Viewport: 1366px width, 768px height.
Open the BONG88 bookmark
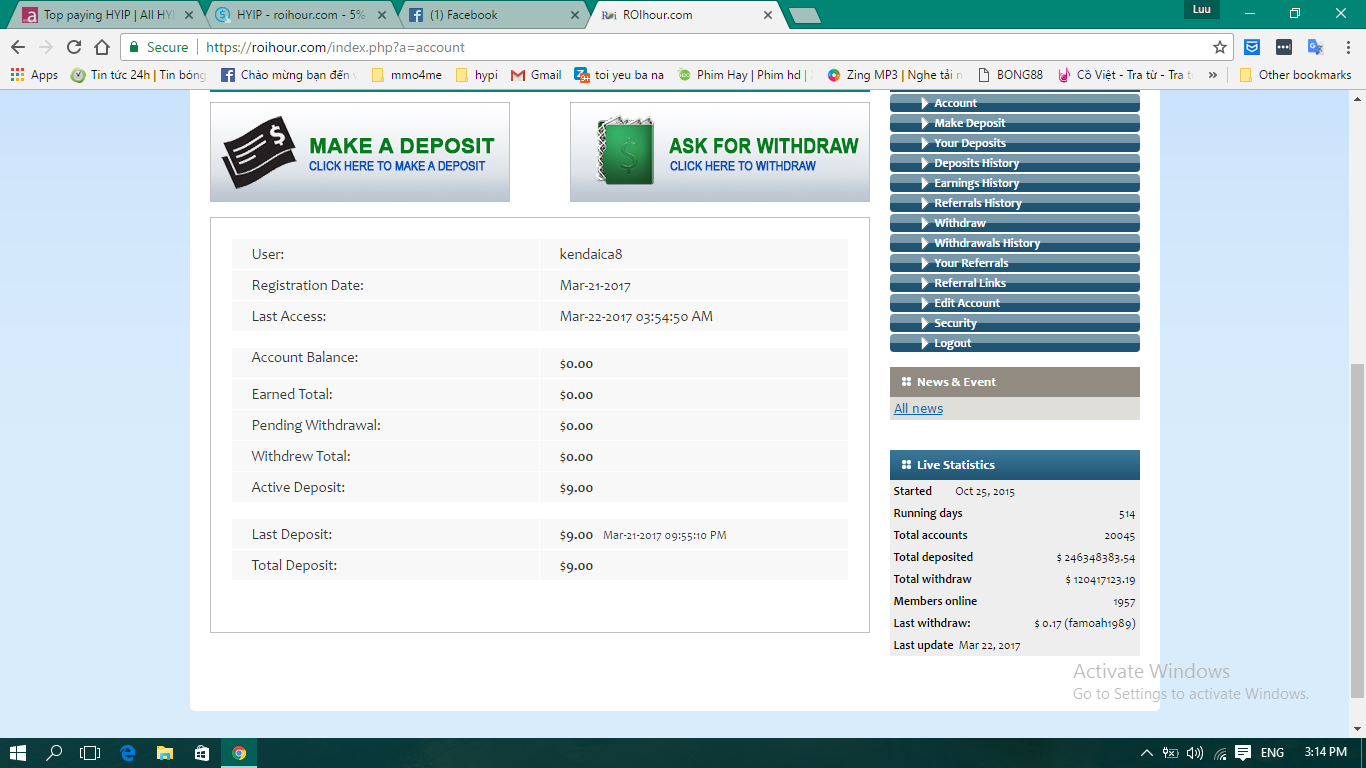click(x=1010, y=75)
